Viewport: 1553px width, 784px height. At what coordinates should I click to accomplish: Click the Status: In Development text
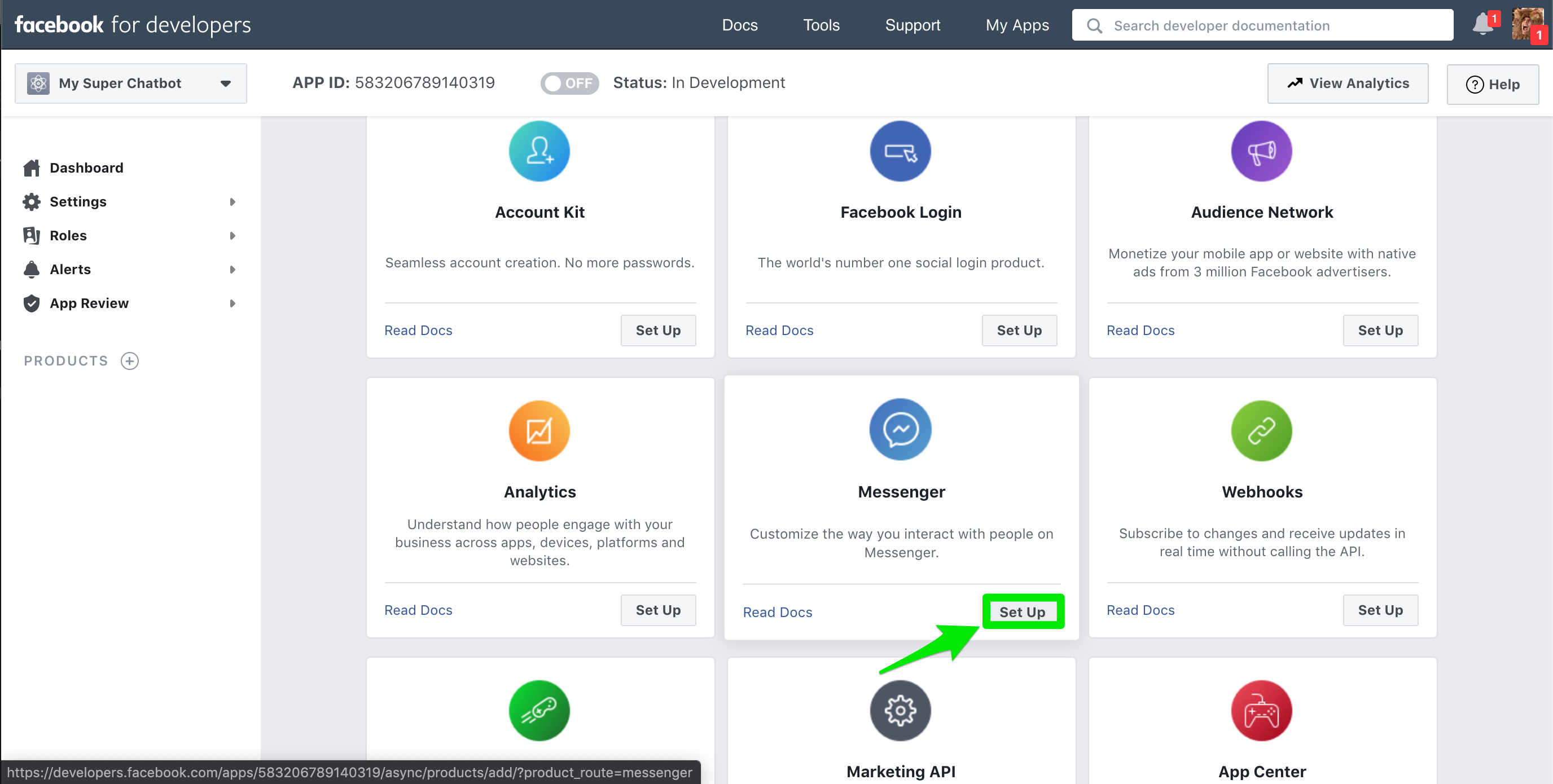(699, 82)
